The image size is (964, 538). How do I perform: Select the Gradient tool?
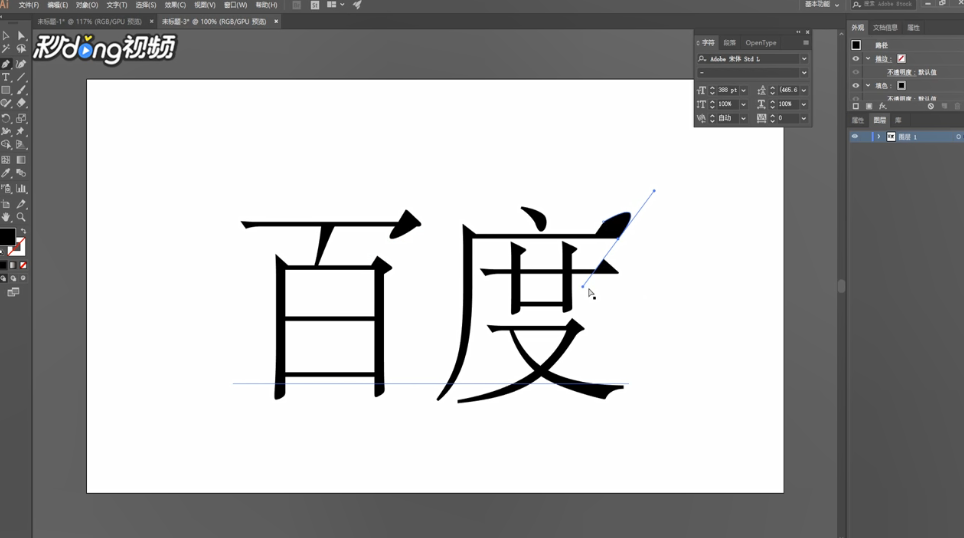coord(21,160)
